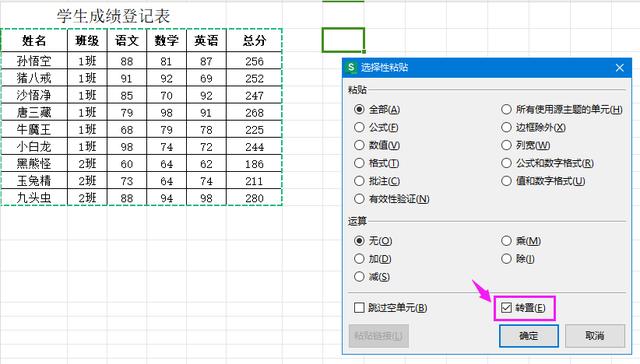The image size is (640, 364).
Task: Toggle the 转置(E) checkbox
Action: point(523,308)
